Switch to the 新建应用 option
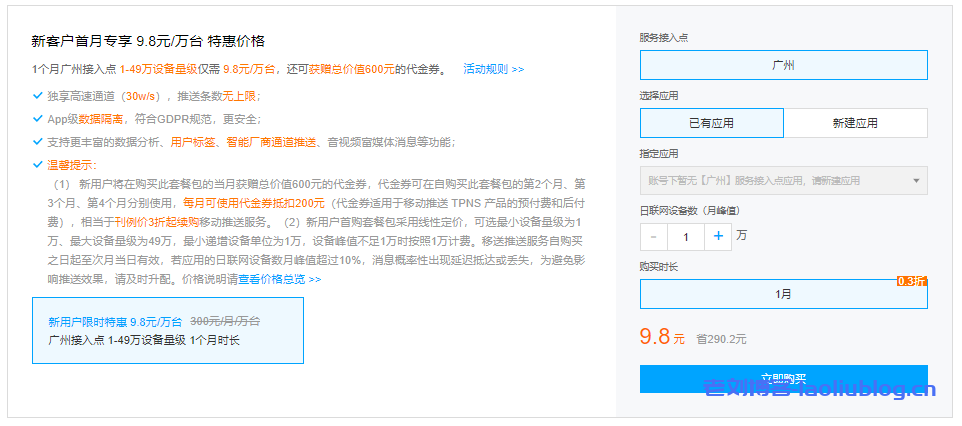The width and height of the screenshot is (962, 426). tap(855, 123)
